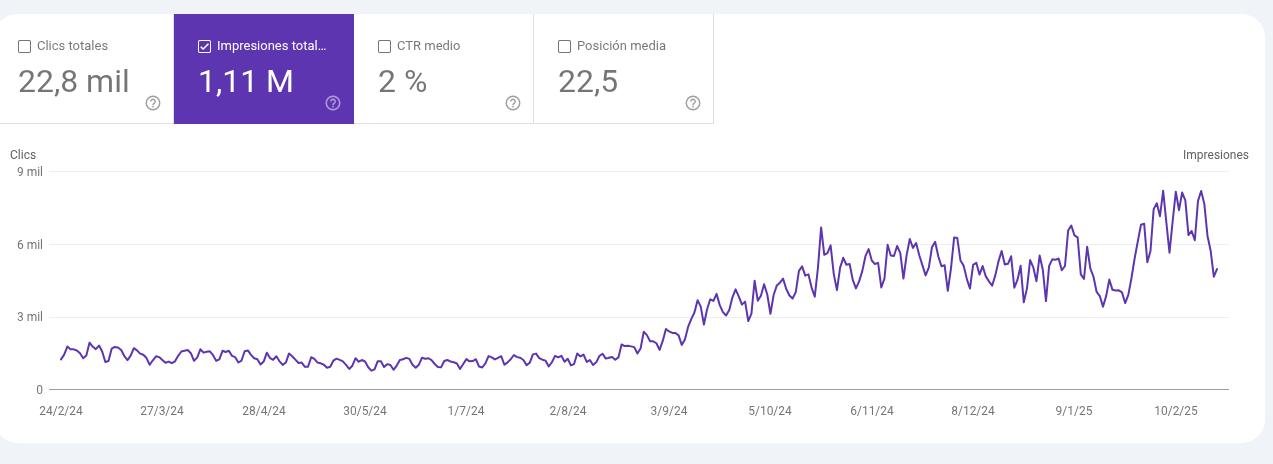
Task: Uncheck the Impresiones totales checkbox
Action: (205, 46)
